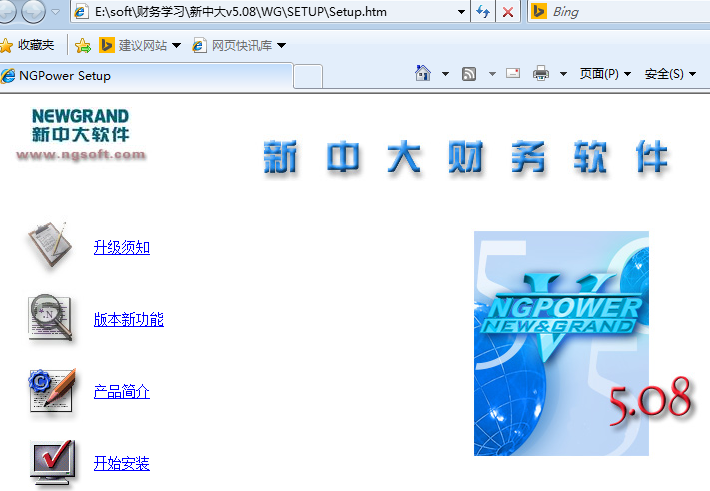Open the 页面(P) page menu
710x491 pixels.
point(605,73)
